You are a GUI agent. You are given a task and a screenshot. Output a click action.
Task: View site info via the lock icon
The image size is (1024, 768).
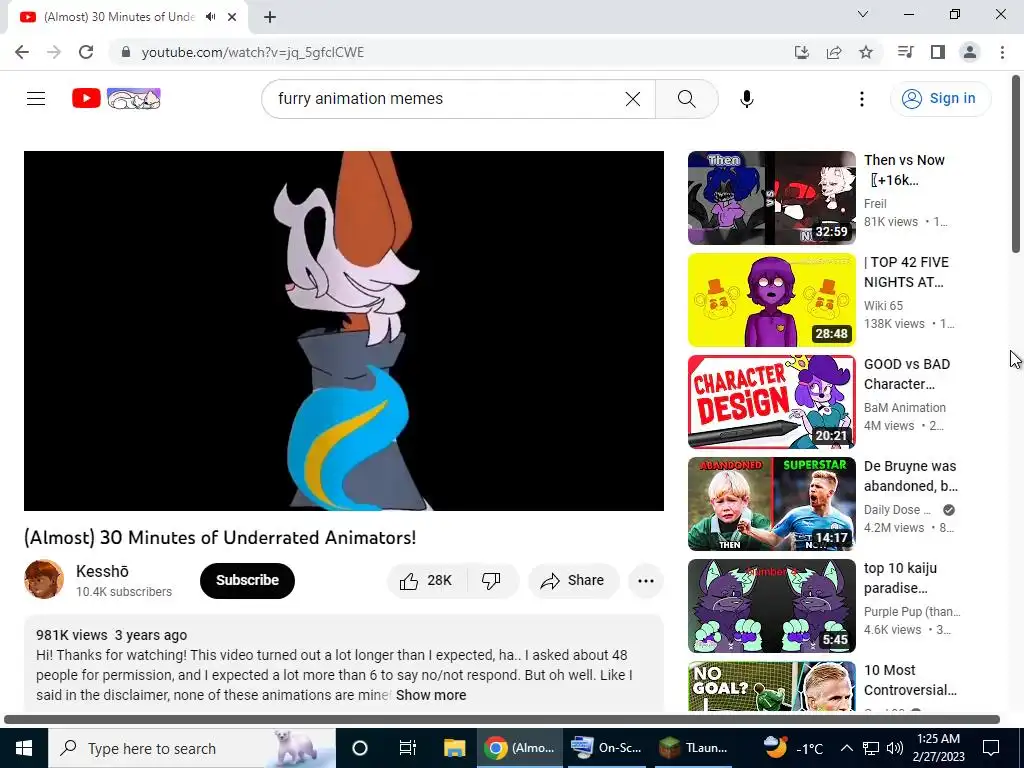point(126,52)
